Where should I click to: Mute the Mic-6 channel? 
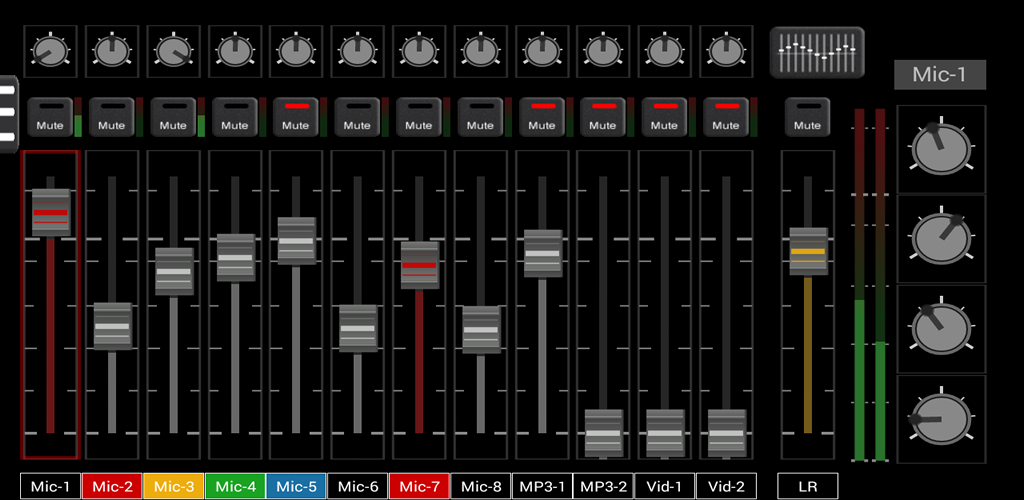(357, 117)
